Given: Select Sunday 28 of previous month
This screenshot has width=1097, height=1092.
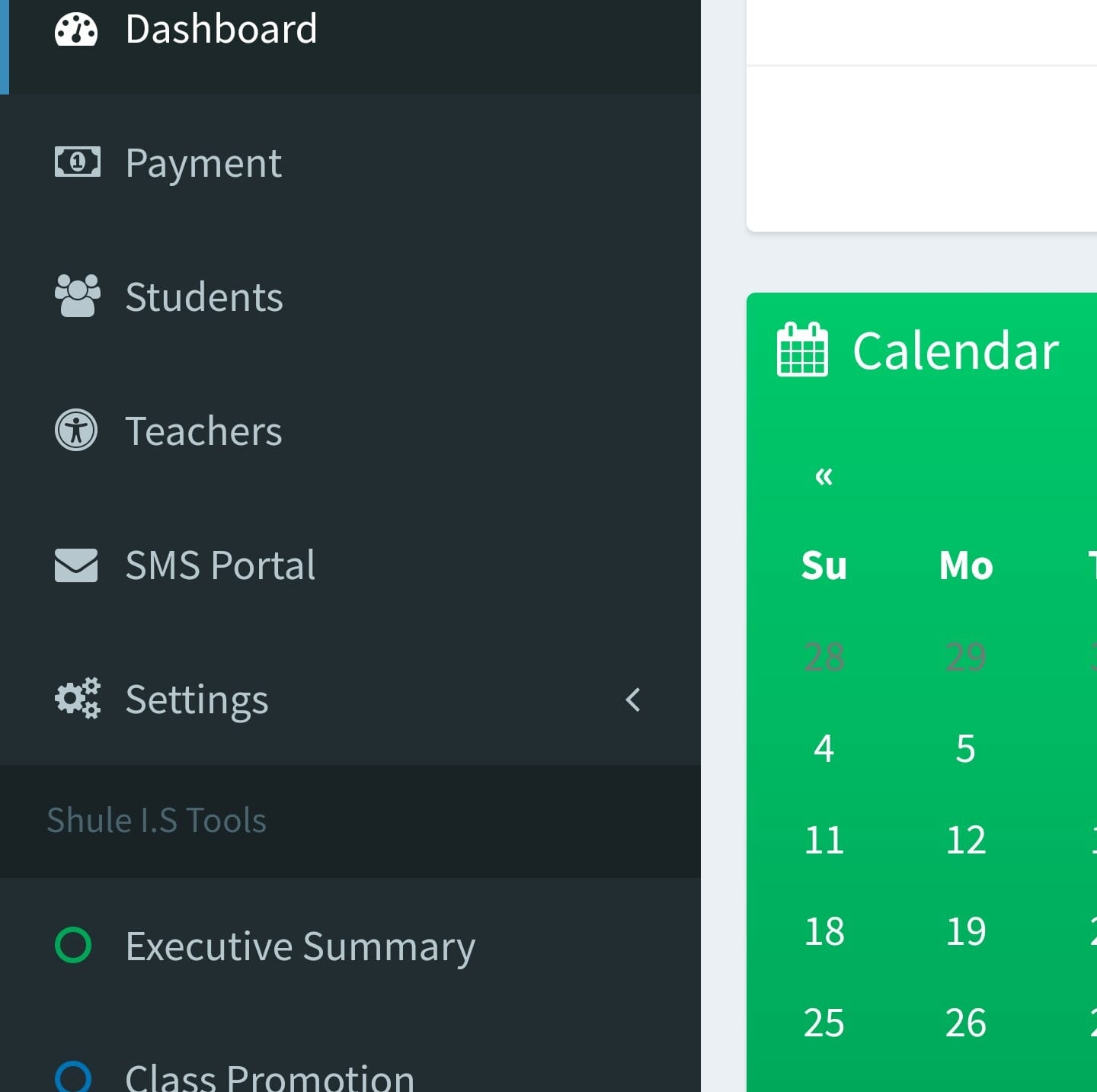Looking at the screenshot, I should (x=824, y=657).
